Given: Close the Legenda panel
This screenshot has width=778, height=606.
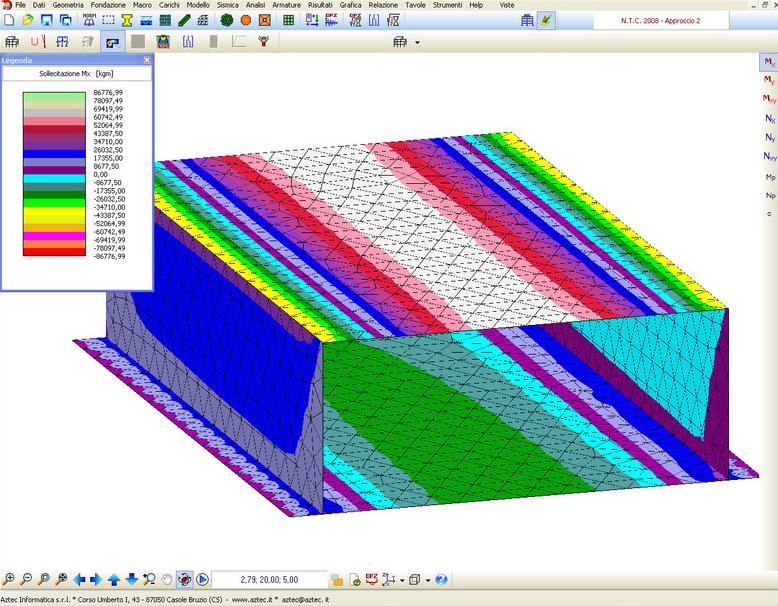Looking at the screenshot, I should click(x=147, y=60).
